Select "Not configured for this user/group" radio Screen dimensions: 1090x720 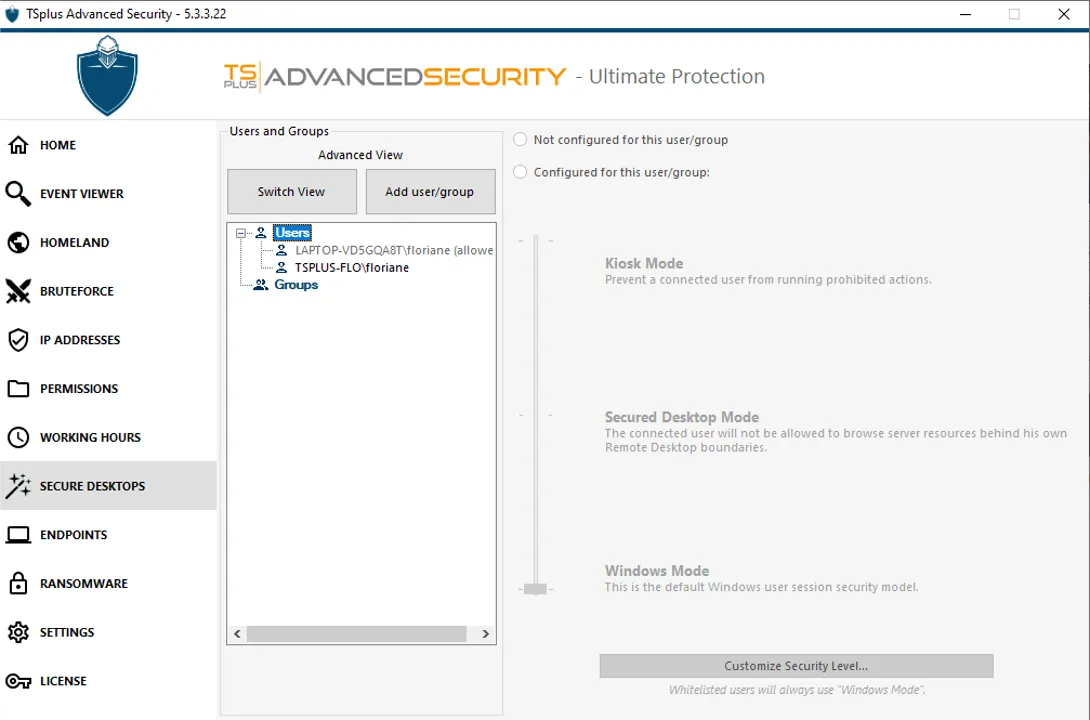[x=520, y=140]
